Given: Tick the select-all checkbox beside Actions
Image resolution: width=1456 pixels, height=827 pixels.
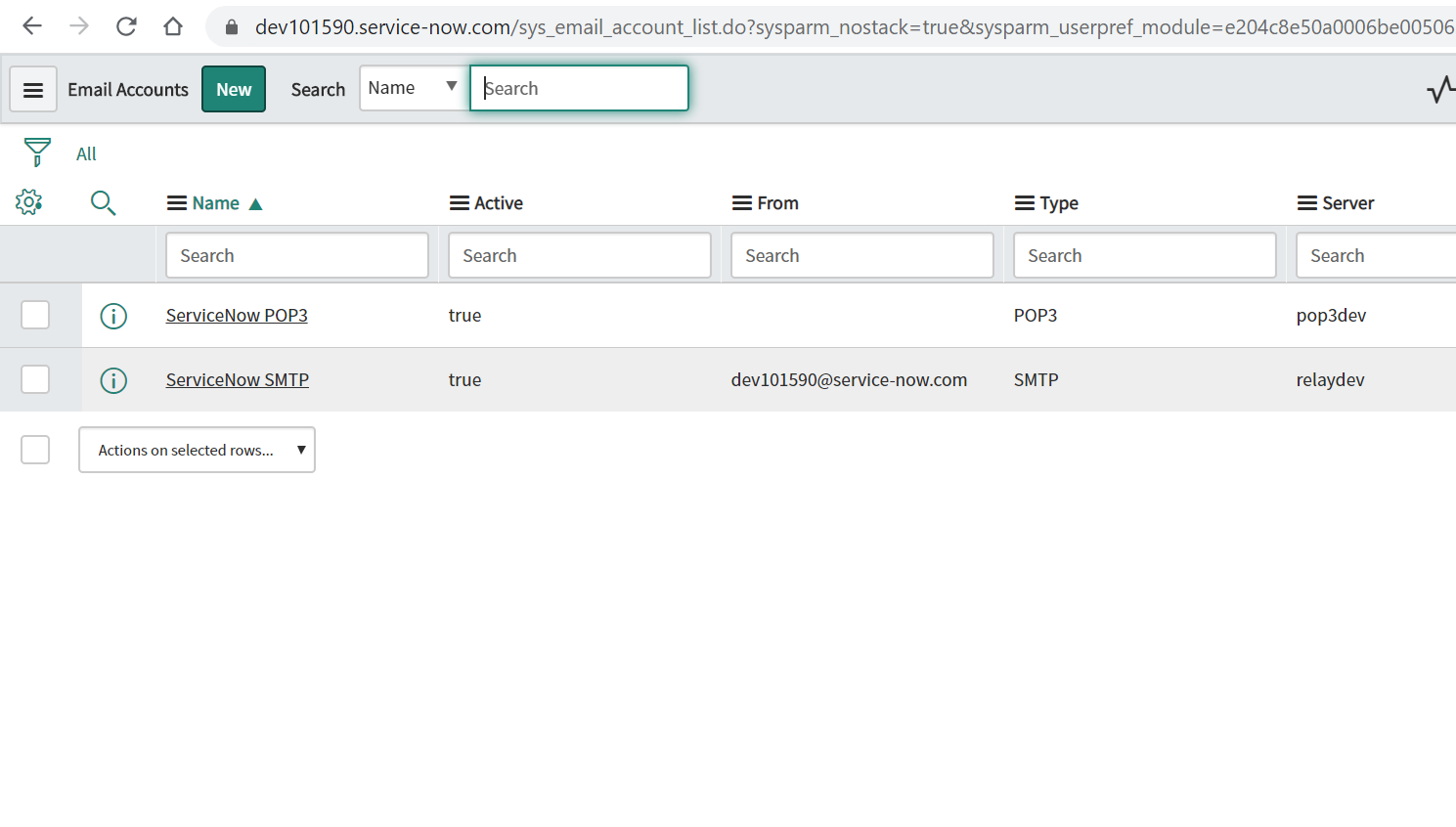Looking at the screenshot, I should (x=35, y=450).
